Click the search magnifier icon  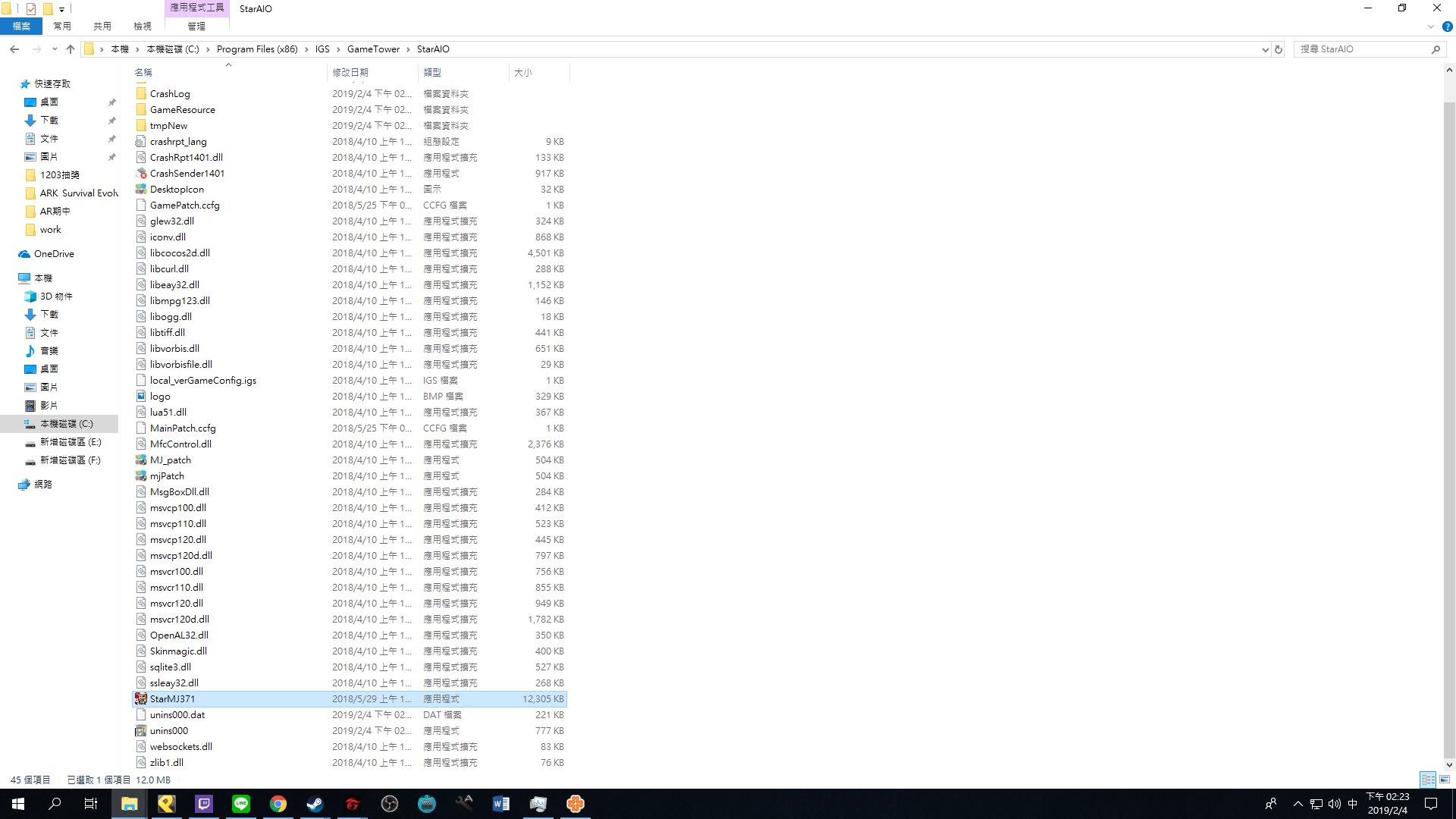(x=1436, y=49)
